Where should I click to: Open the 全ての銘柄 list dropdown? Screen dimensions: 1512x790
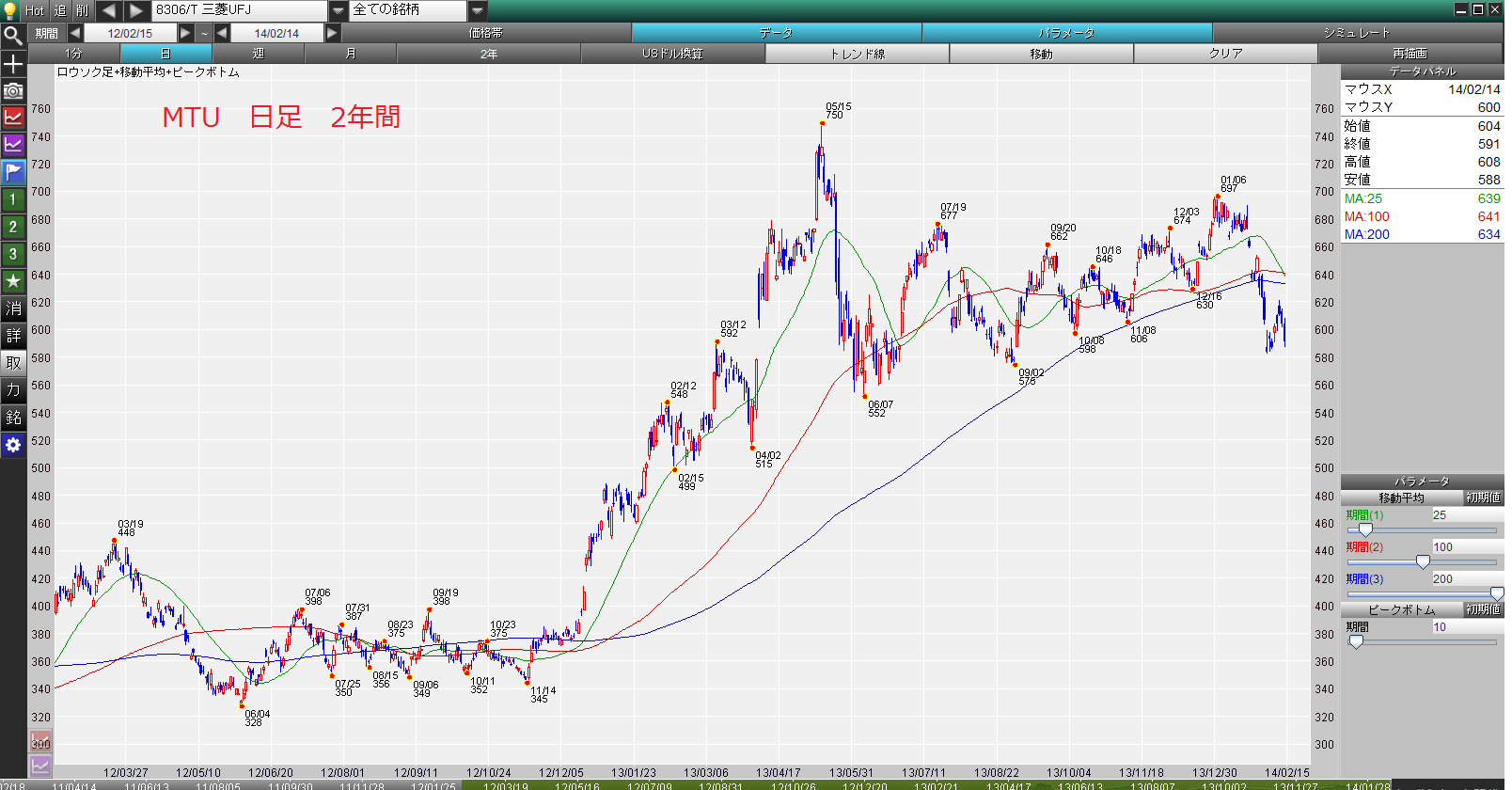point(478,10)
